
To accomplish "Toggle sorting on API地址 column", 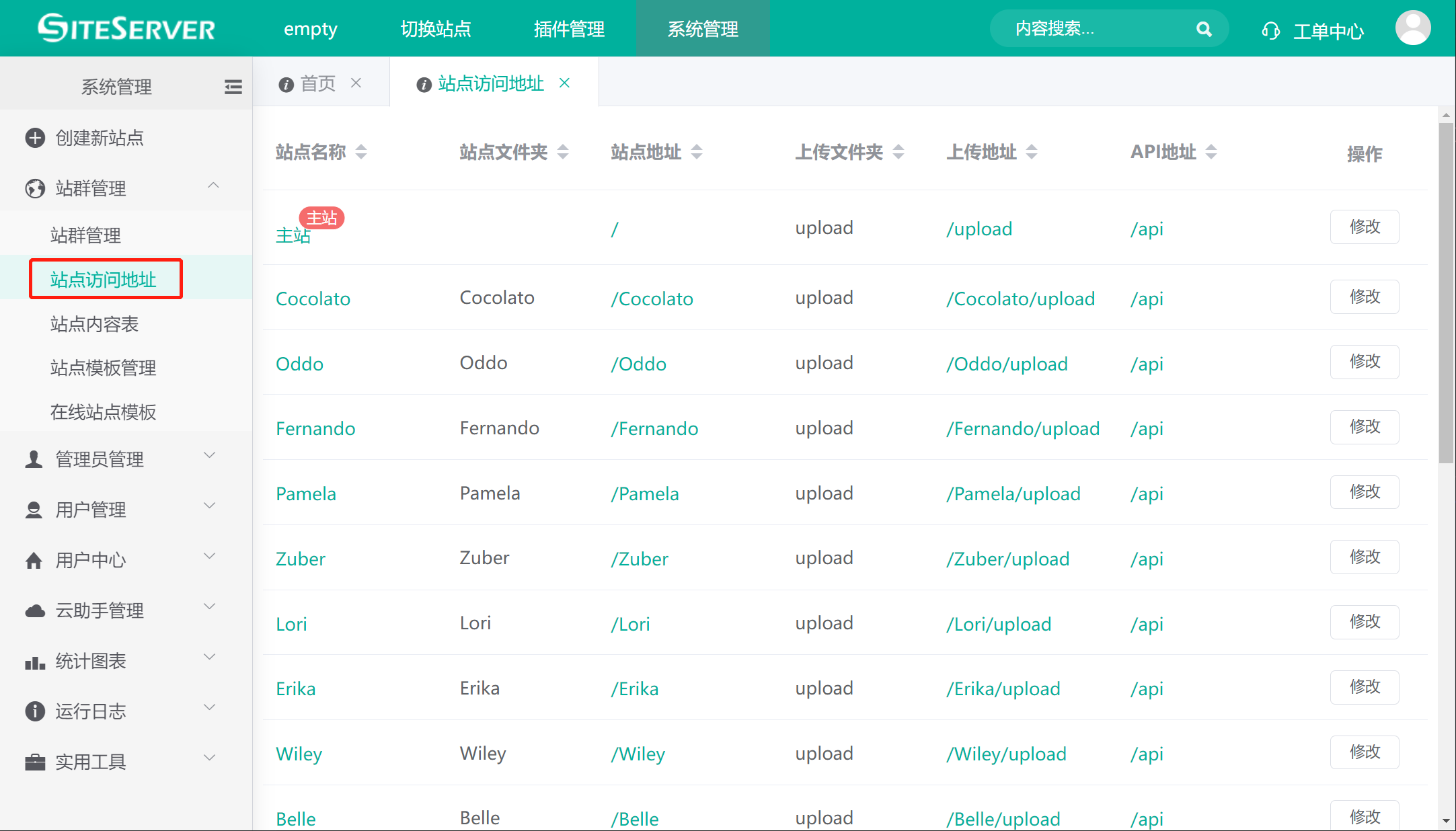I will [1211, 152].
